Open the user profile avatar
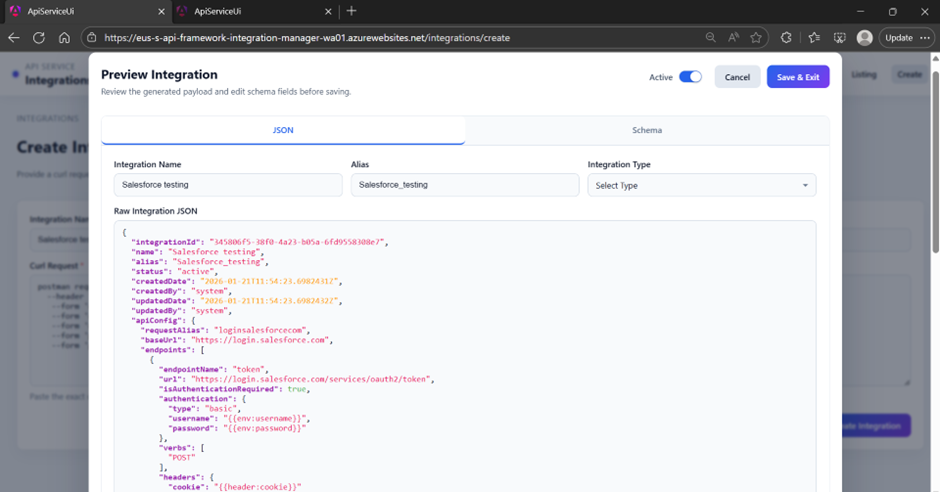This screenshot has width=940, height=492. tap(864, 38)
